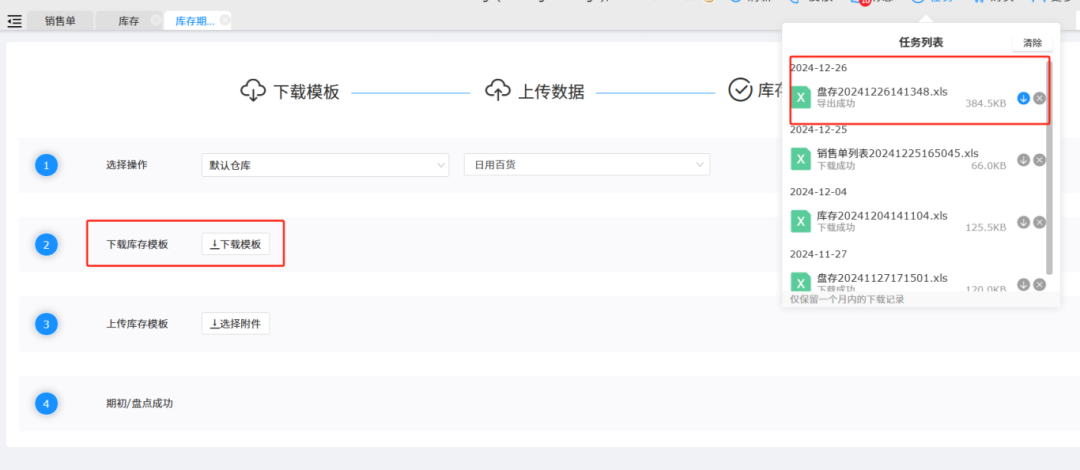Click step number 3 circle
The height and width of the screenshot is (470, 1080).
coord(46,324)
